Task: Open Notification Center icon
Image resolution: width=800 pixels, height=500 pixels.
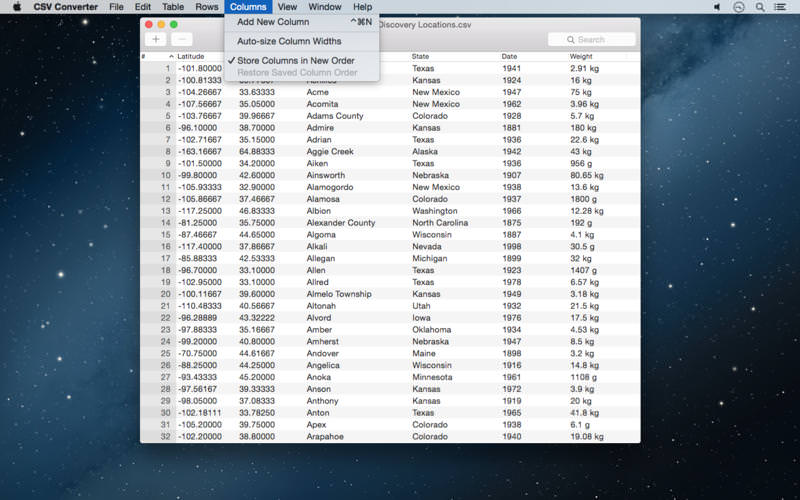Action: (x=780, y=7)
